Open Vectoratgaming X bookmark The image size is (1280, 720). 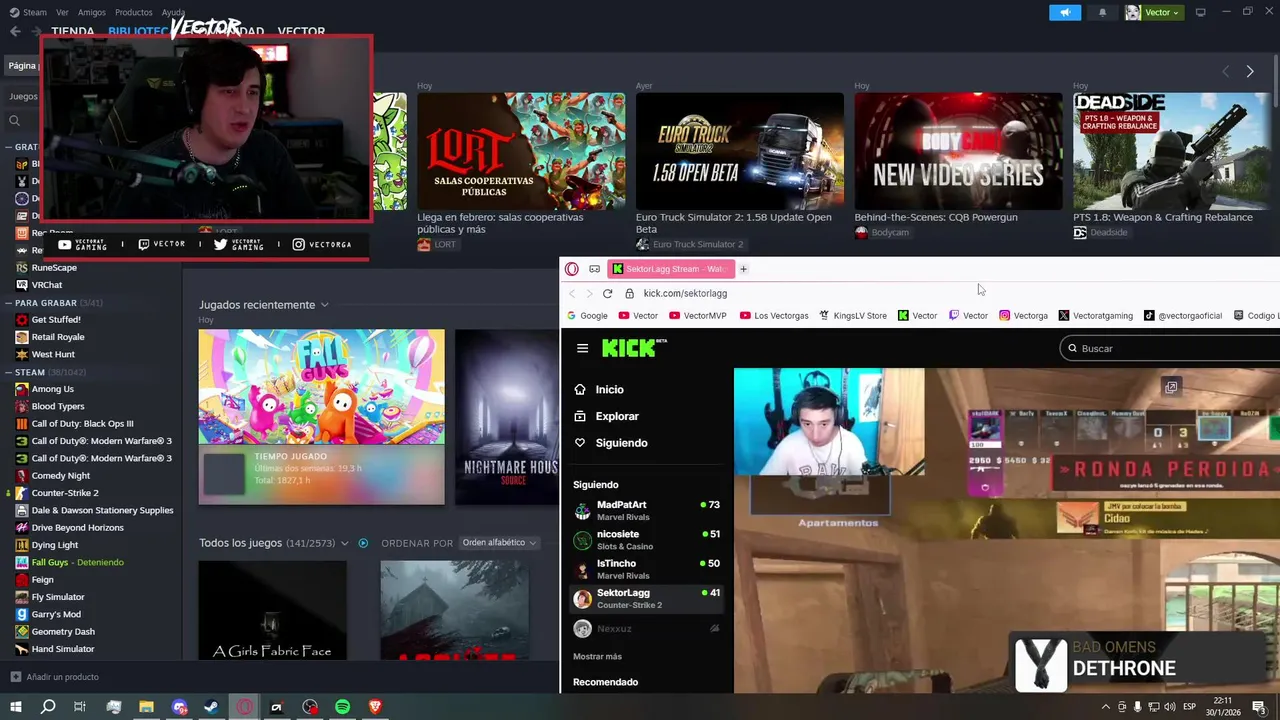coord(1096,316)
